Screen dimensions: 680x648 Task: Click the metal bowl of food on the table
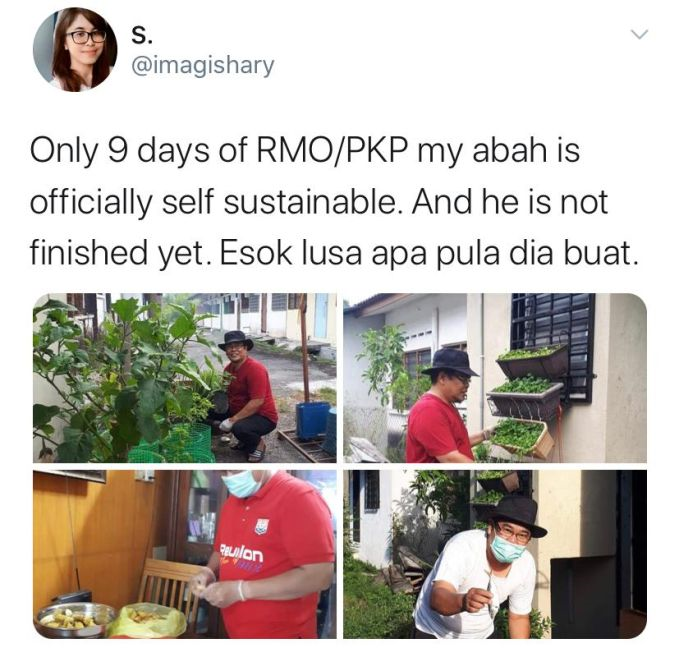click(75, 620)
